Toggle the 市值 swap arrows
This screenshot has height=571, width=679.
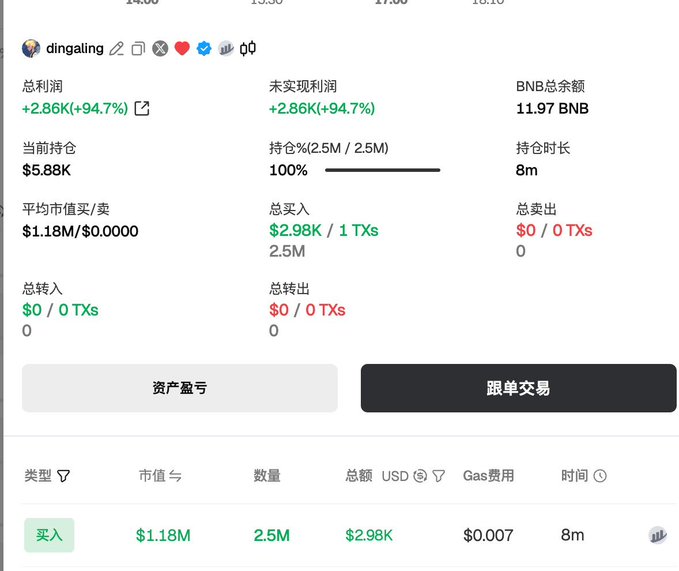[x=175, y=476]
